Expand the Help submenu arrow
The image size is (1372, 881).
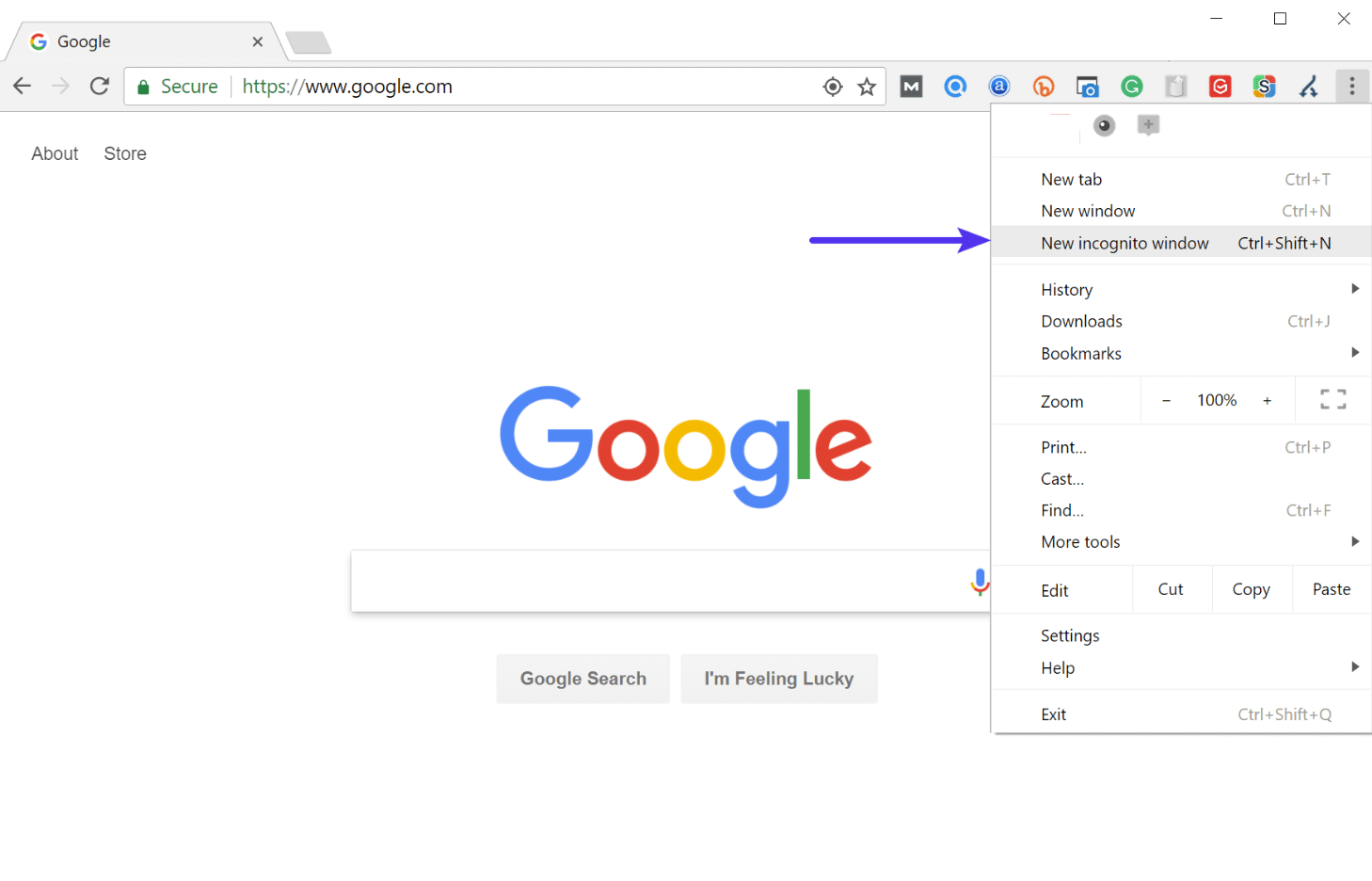point(1355,666)
